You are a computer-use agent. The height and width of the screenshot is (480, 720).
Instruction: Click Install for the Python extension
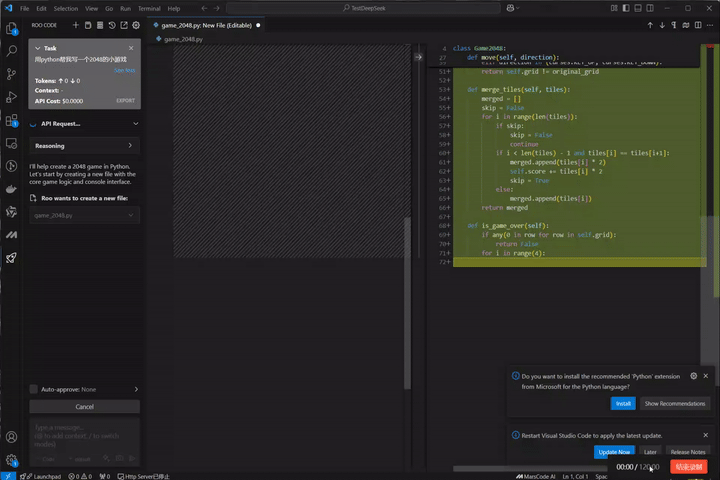pos(623,403)
